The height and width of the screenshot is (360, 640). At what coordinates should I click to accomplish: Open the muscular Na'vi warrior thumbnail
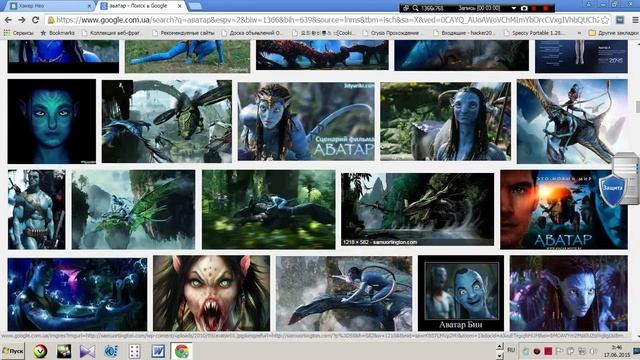tap(36, 209)
